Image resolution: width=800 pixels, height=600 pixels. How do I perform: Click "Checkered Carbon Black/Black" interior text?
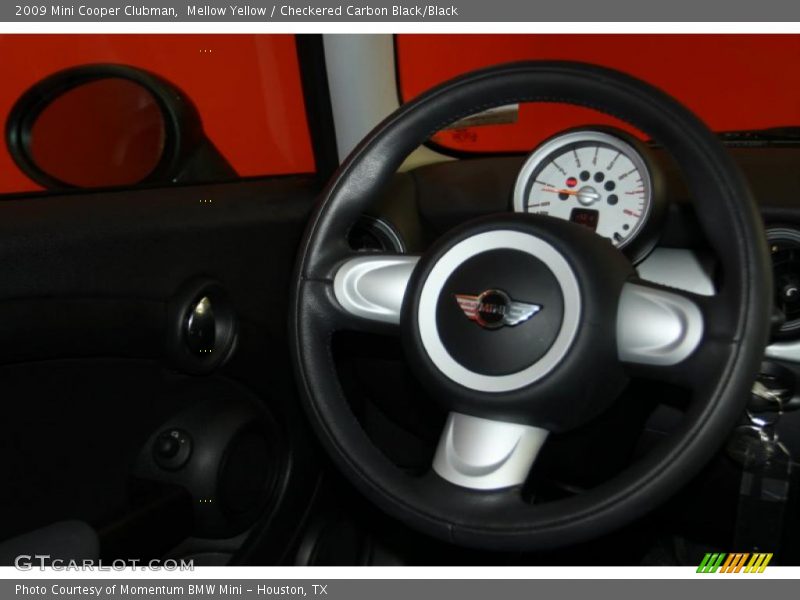point(368,11)
